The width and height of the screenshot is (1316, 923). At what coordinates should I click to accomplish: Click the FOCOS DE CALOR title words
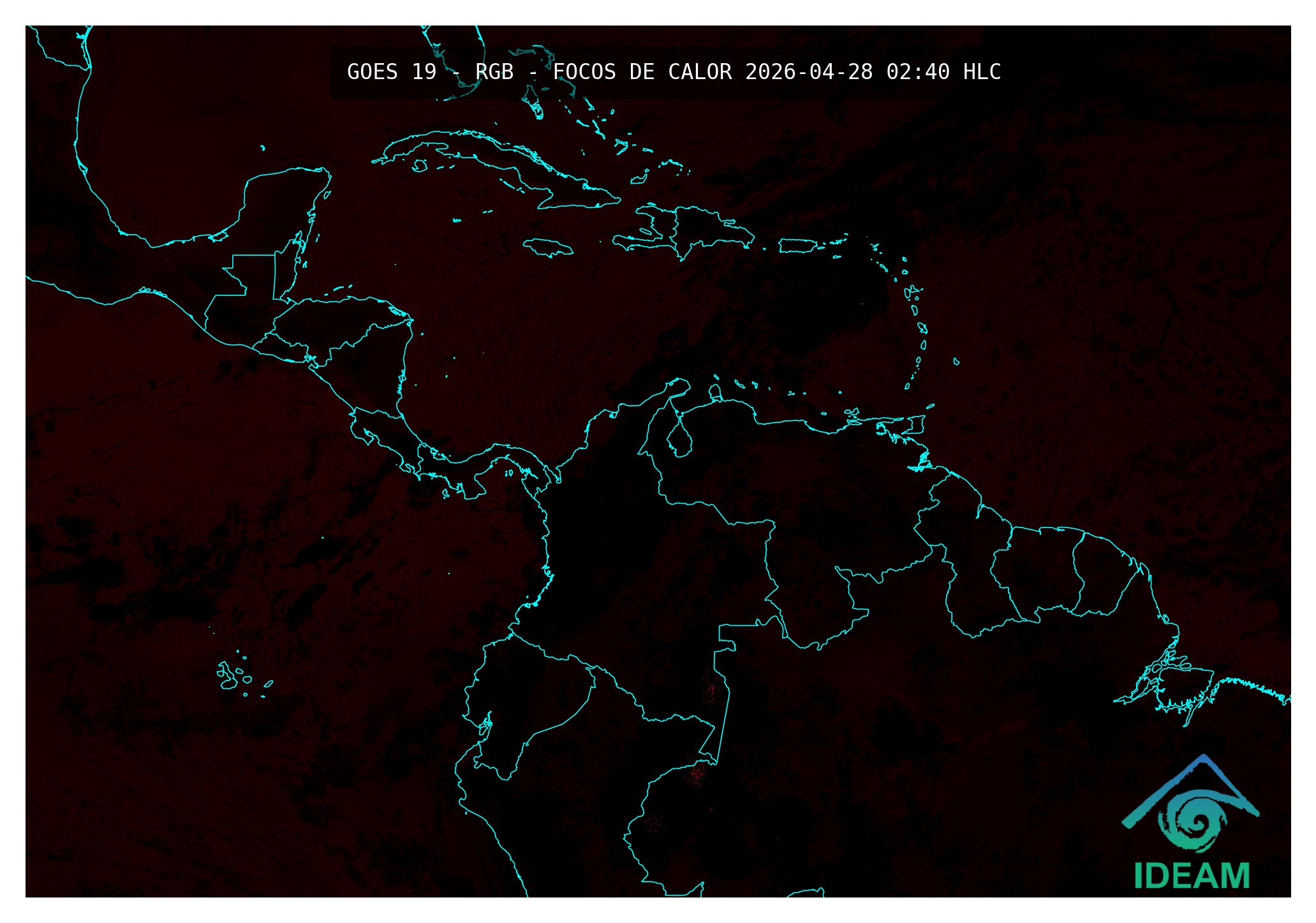[x=642, y=72]
